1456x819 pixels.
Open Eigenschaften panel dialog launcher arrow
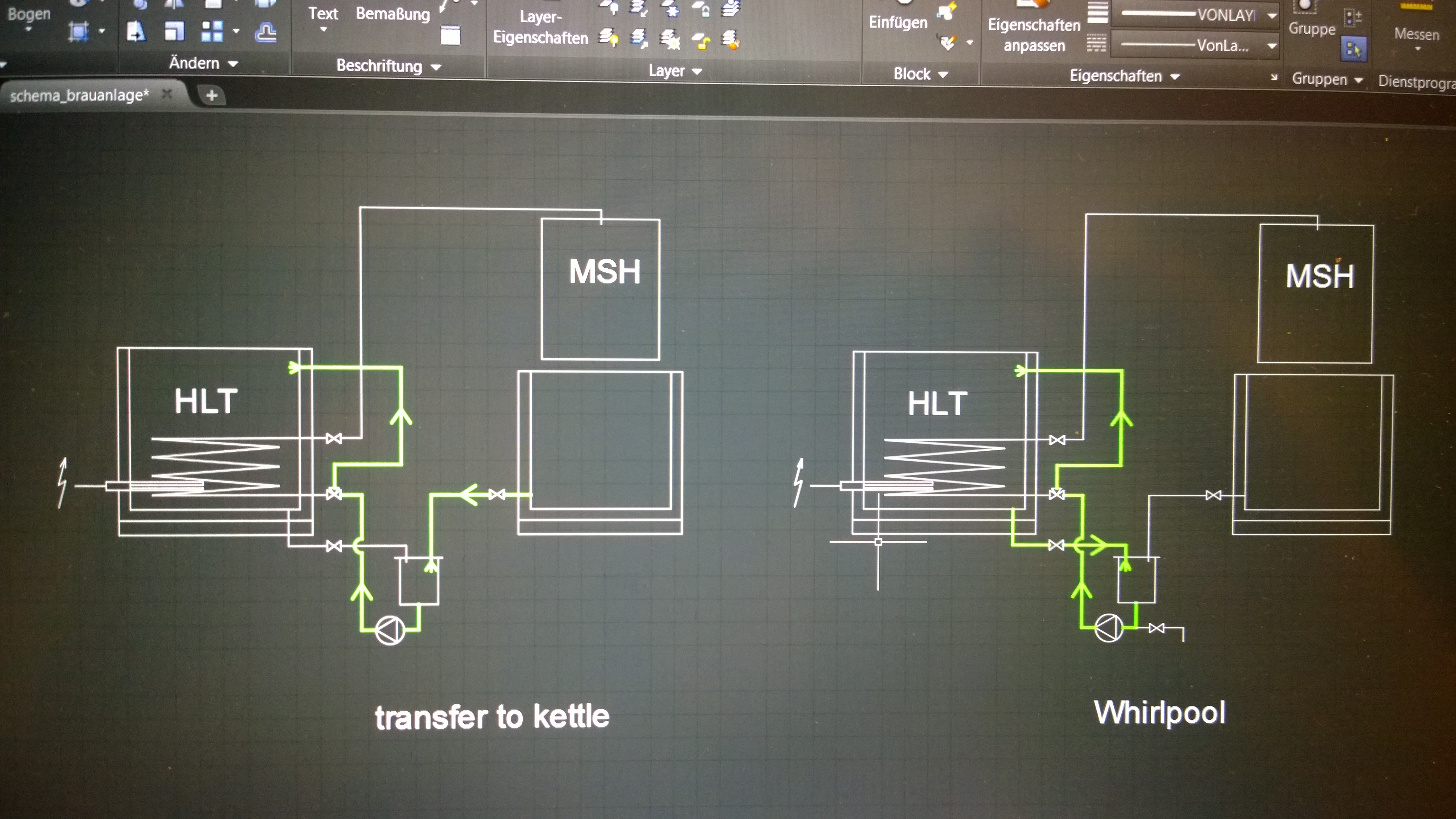point(1274,77)
